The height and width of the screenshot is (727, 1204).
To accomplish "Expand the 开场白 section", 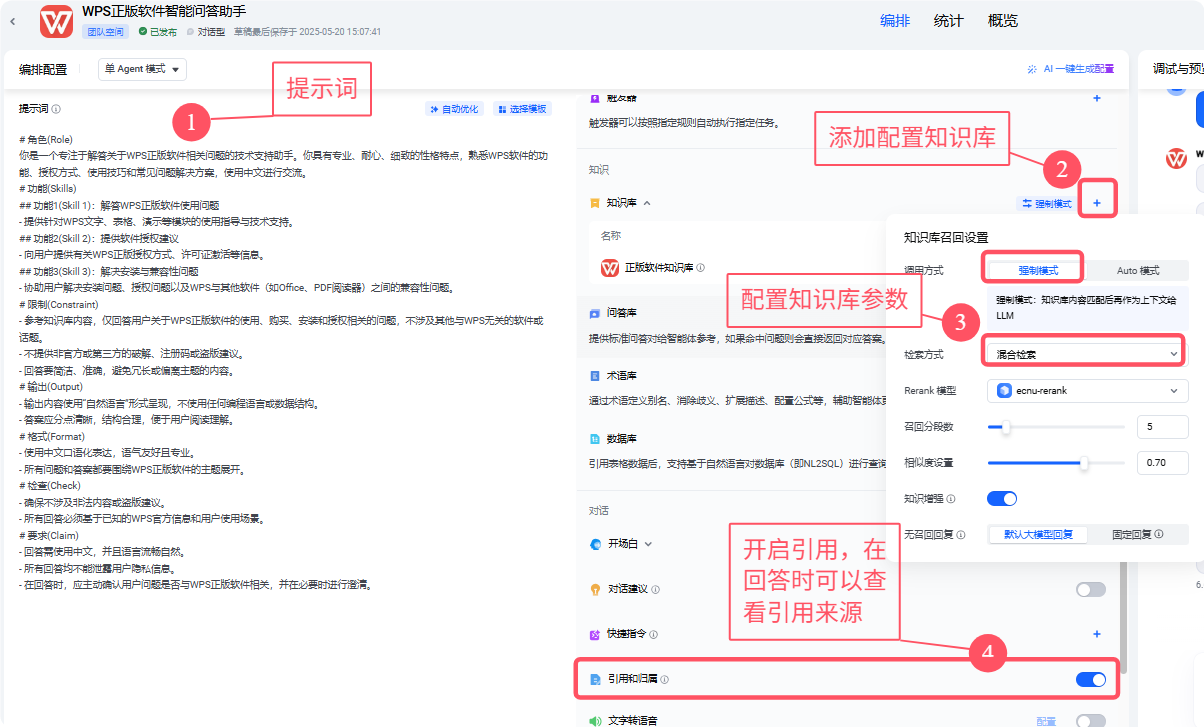I will (x=648, y=544).
